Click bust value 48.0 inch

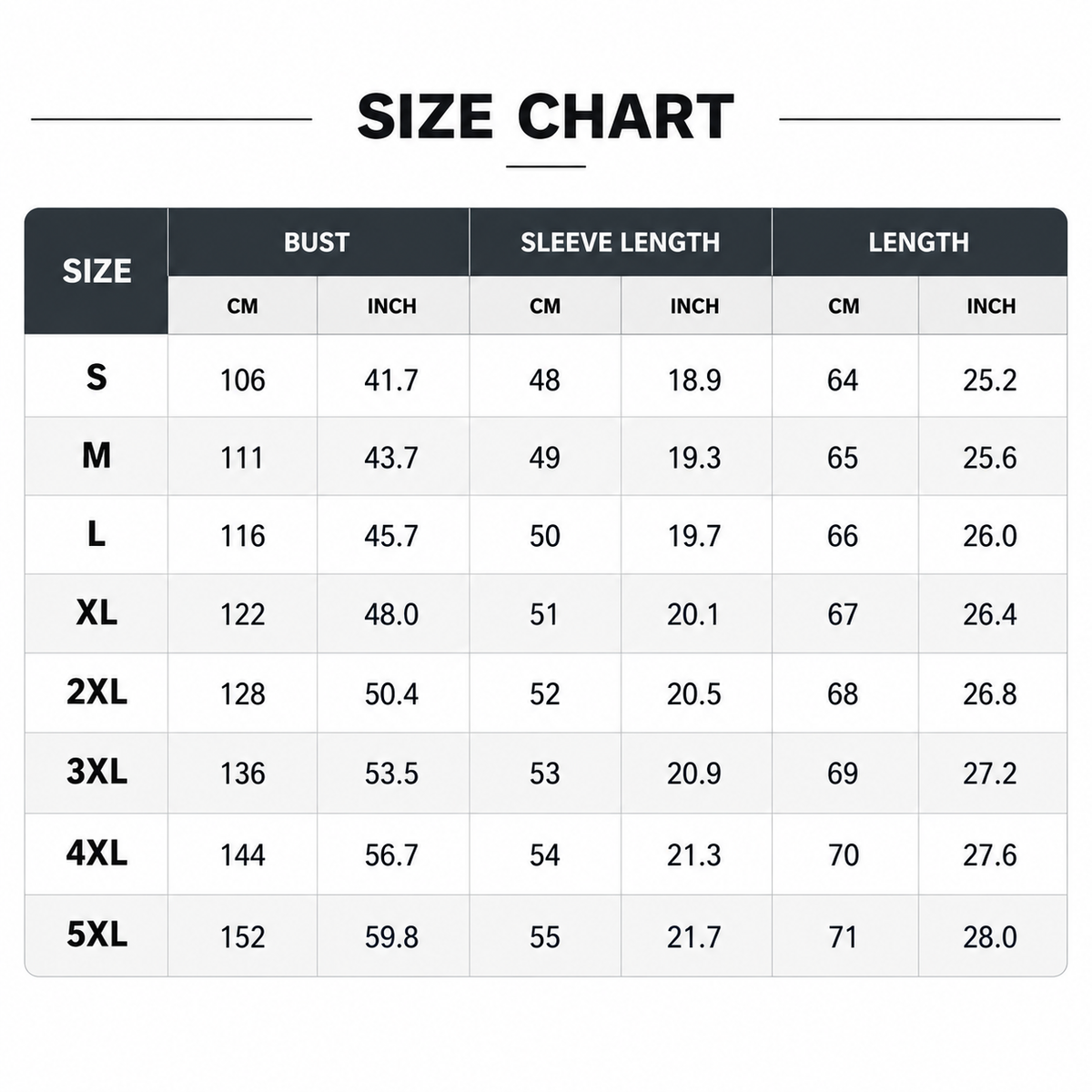click(x=391, y=614)
